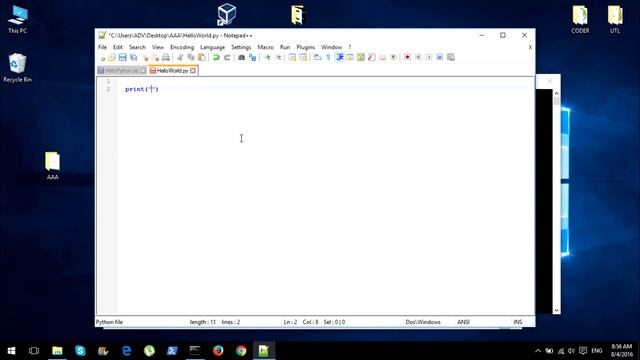Image resolution: width=640 pixels, height=360 pixels.
Task: Expand the system tray hidden icons chevron
Action: tap(538, 351)
